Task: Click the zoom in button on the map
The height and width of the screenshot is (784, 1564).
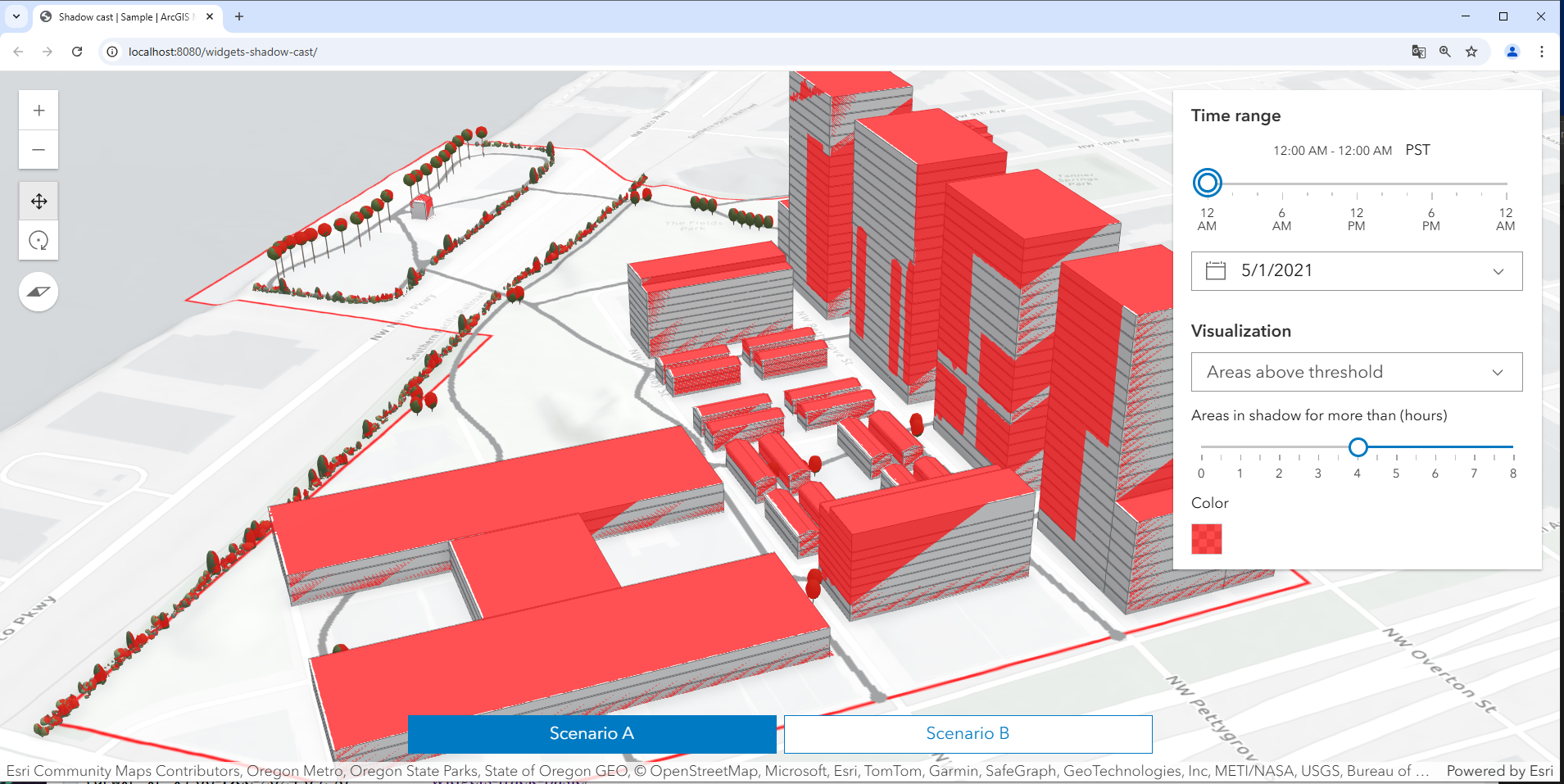Action: [38, 110]
